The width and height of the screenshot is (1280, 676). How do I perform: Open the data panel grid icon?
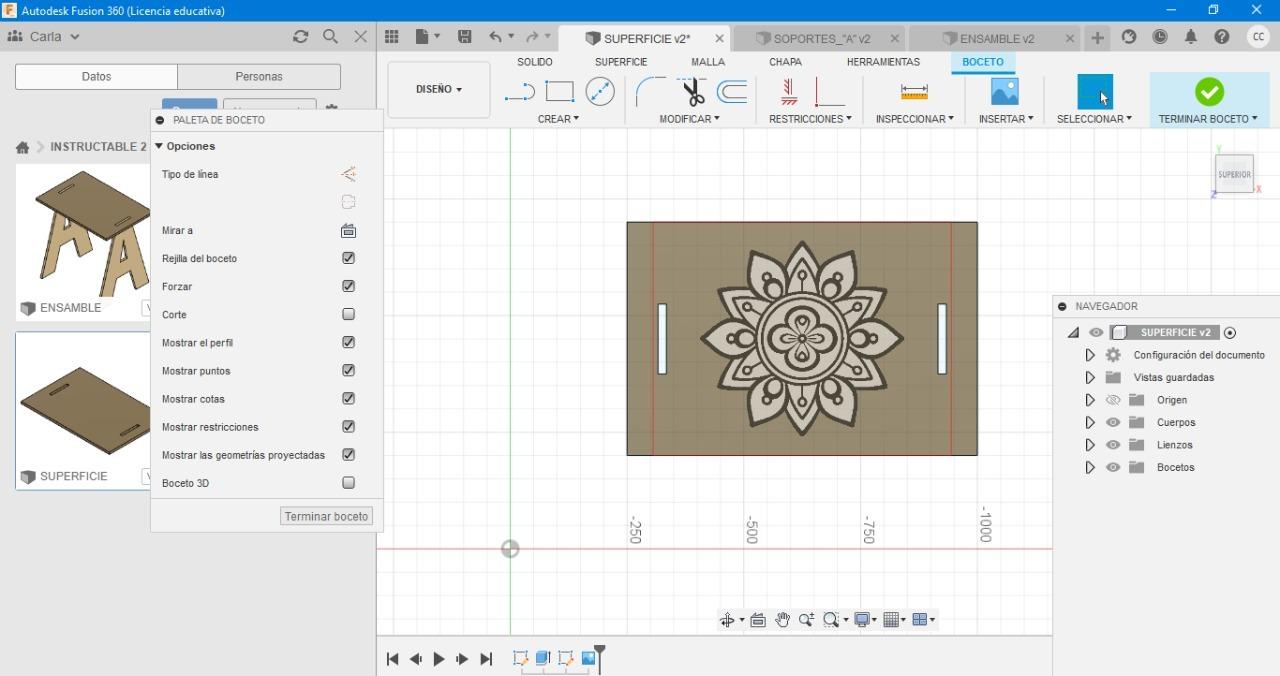click(x=392, y=36)
